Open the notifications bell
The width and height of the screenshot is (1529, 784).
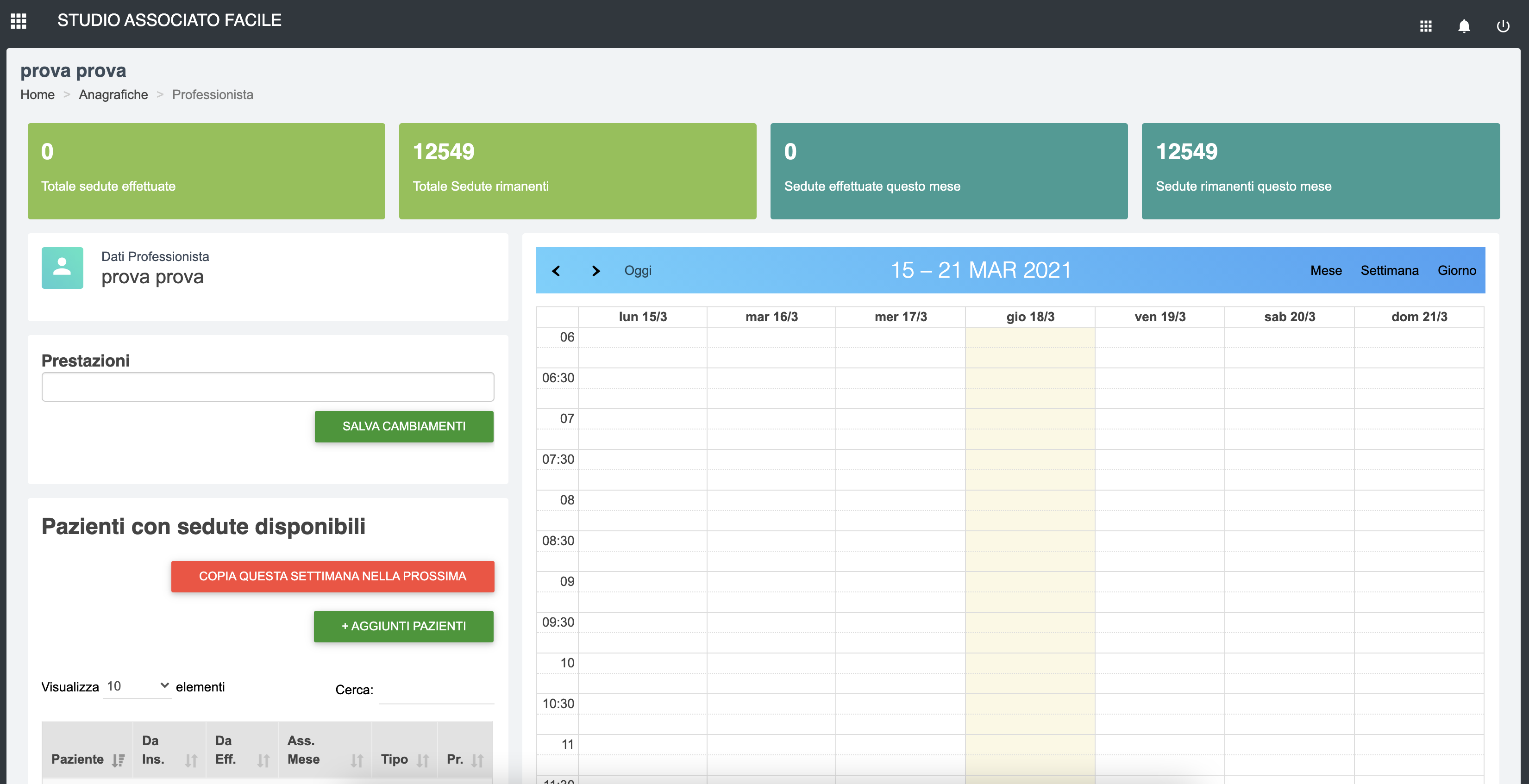point(1464,26)
